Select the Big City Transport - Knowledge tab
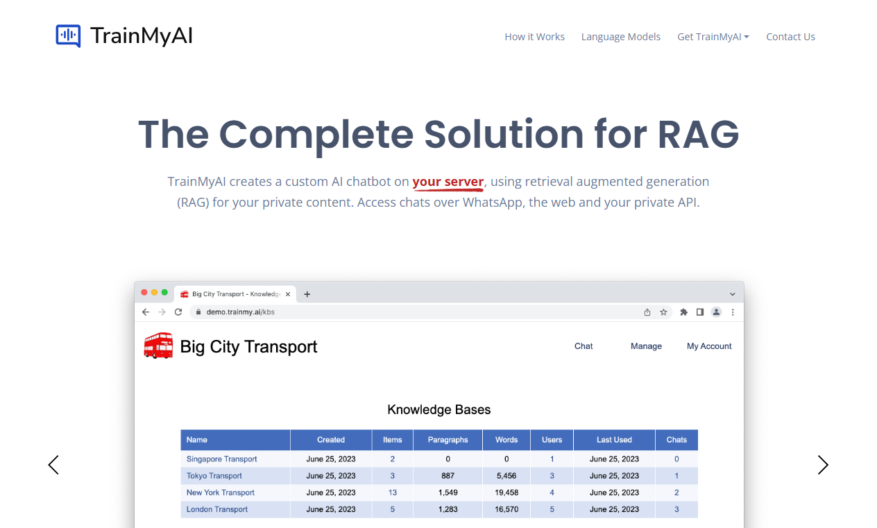 pyautogui.click(x=235, y=294)
